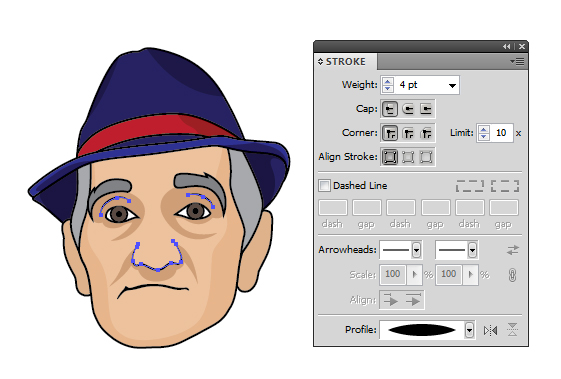Screen dimensions: 561x379
Task: Click the first gap input field
Action: pyautogui.click(x=367, y=208)
